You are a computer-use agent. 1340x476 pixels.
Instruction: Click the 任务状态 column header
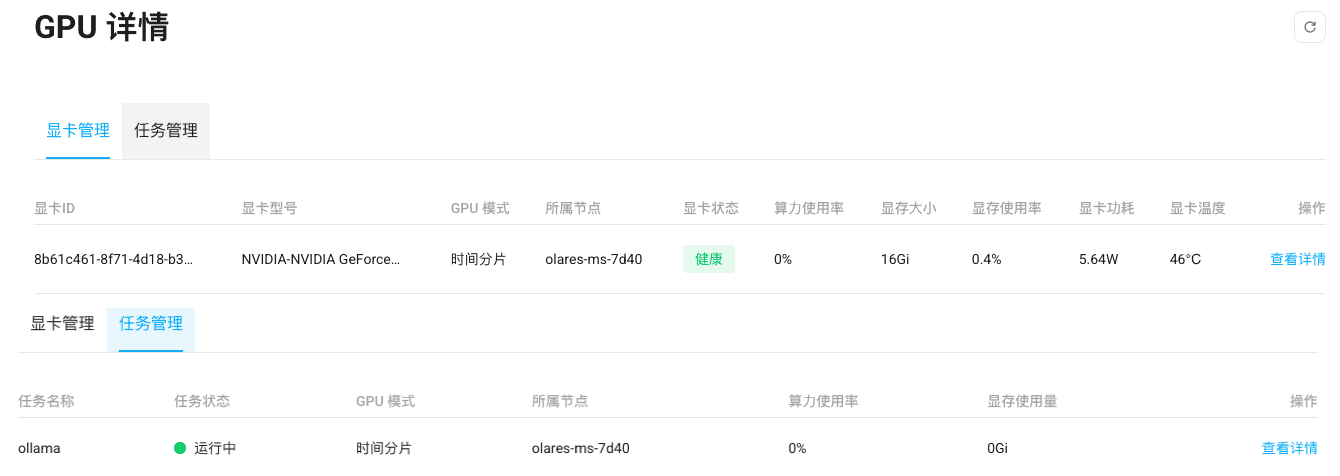click(202, 401)
